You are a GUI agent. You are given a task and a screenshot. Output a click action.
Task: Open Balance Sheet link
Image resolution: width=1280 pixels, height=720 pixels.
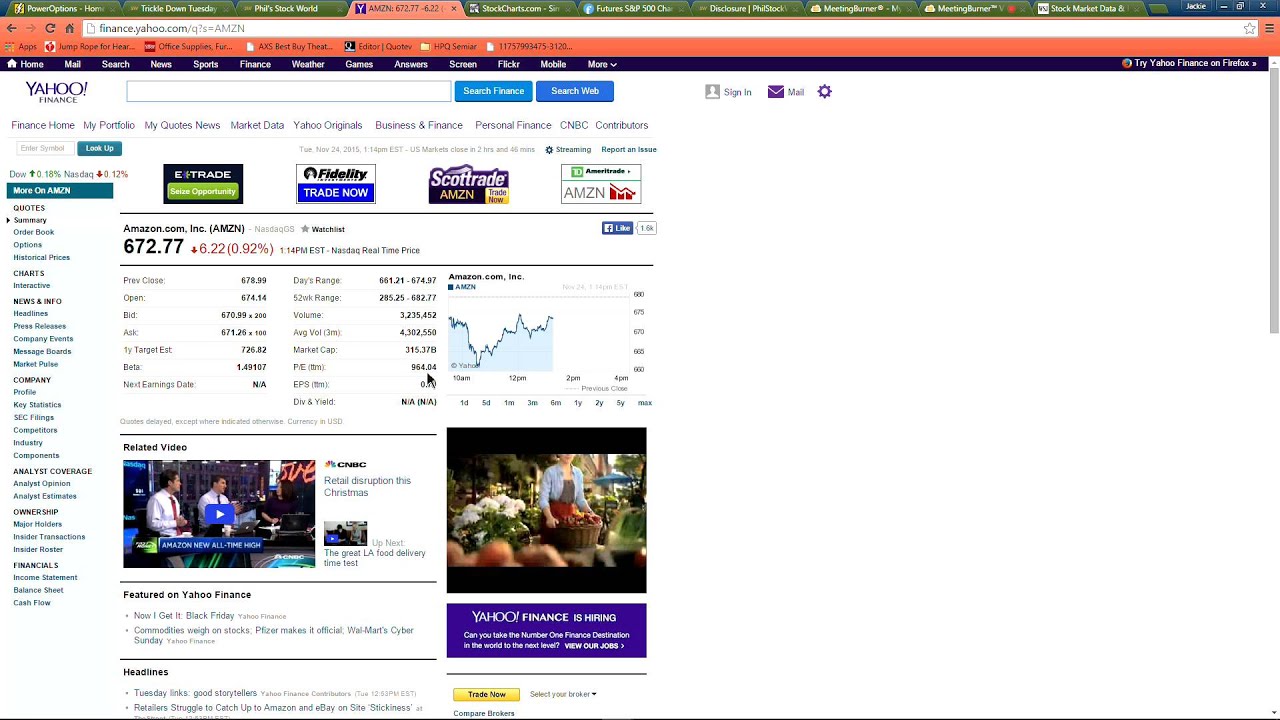coord(38,590)
